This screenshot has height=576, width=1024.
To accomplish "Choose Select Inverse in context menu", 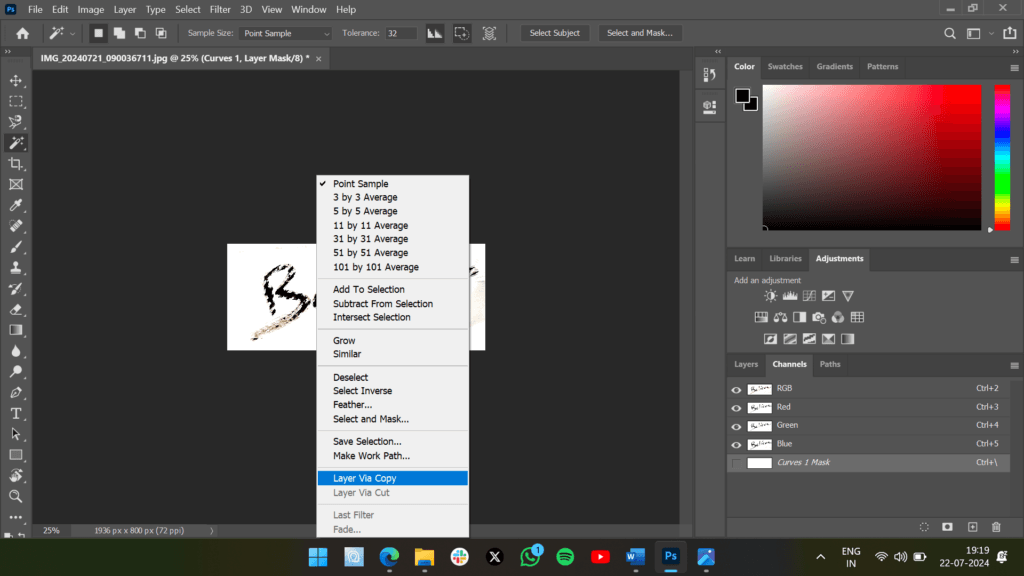I will (362, 391).
